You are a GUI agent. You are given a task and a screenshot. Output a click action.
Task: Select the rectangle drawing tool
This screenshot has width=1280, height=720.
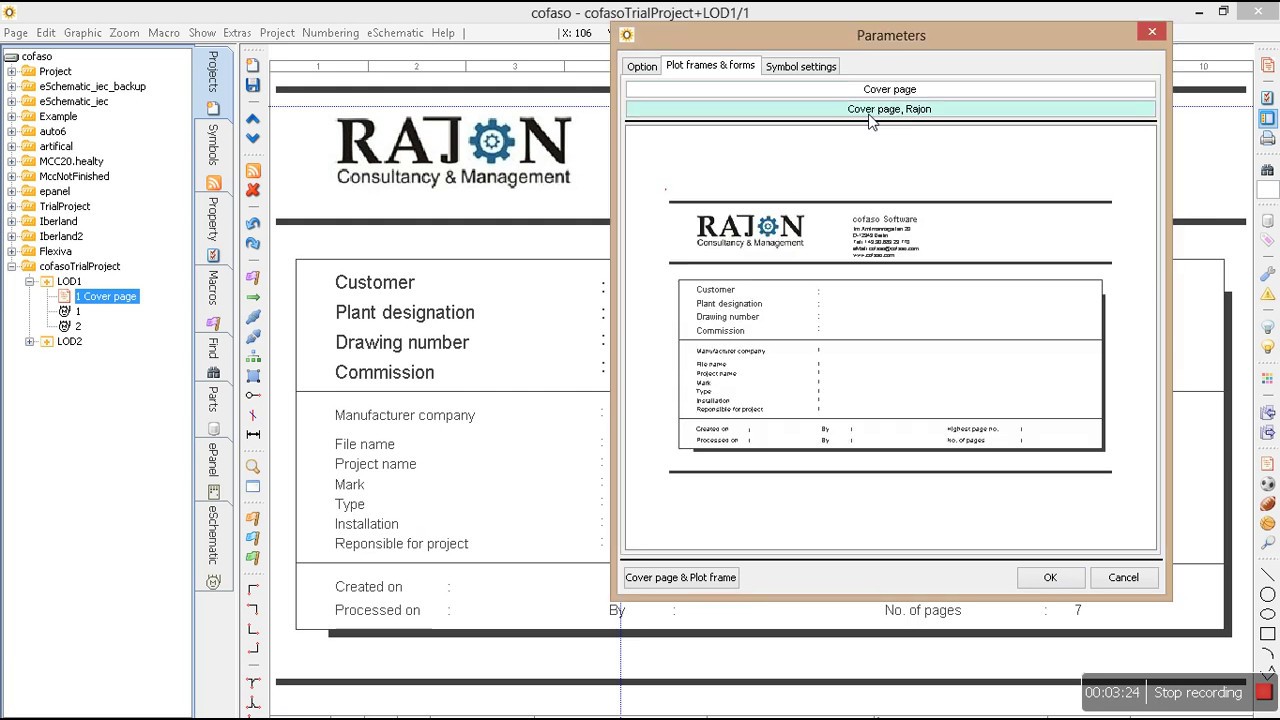(x=1268, y=634)
